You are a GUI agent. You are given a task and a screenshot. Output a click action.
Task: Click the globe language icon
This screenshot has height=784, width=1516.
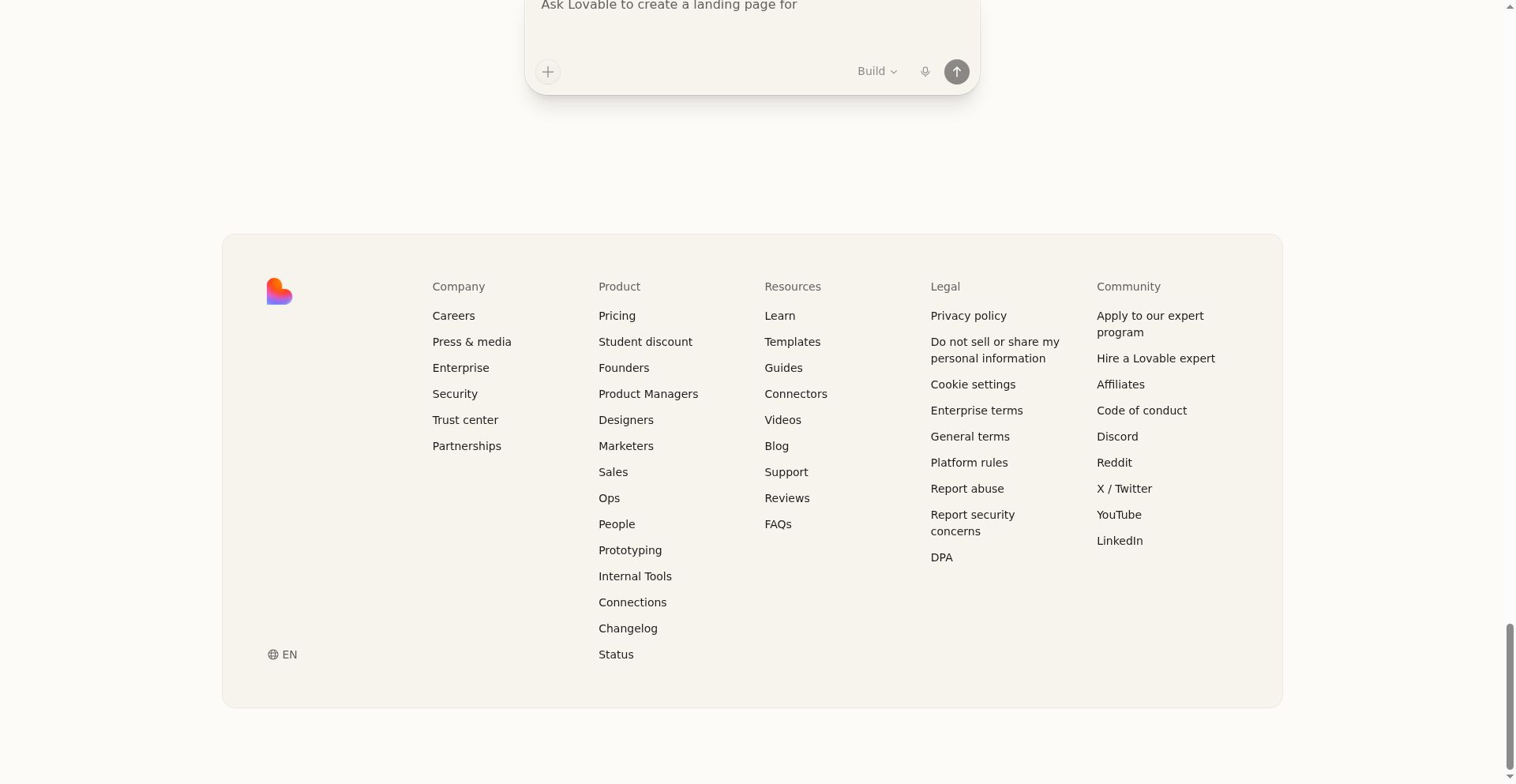click(273, 655)
